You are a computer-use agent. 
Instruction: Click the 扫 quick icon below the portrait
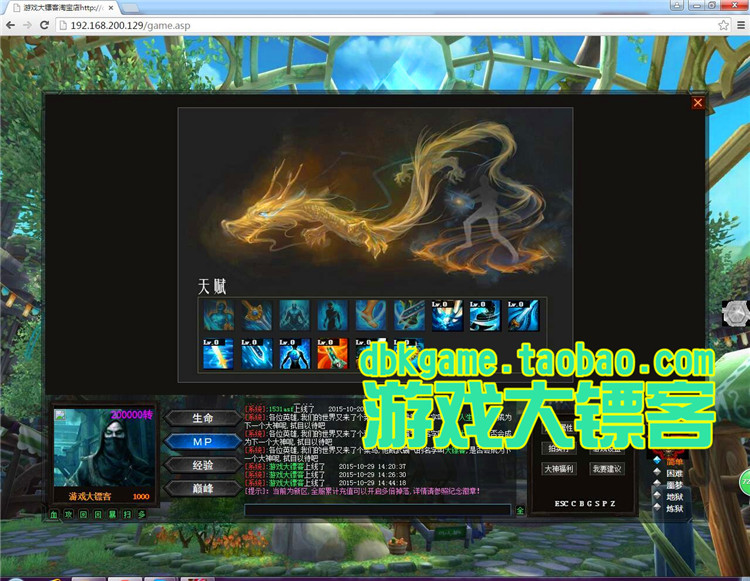(x=127, y=515)
